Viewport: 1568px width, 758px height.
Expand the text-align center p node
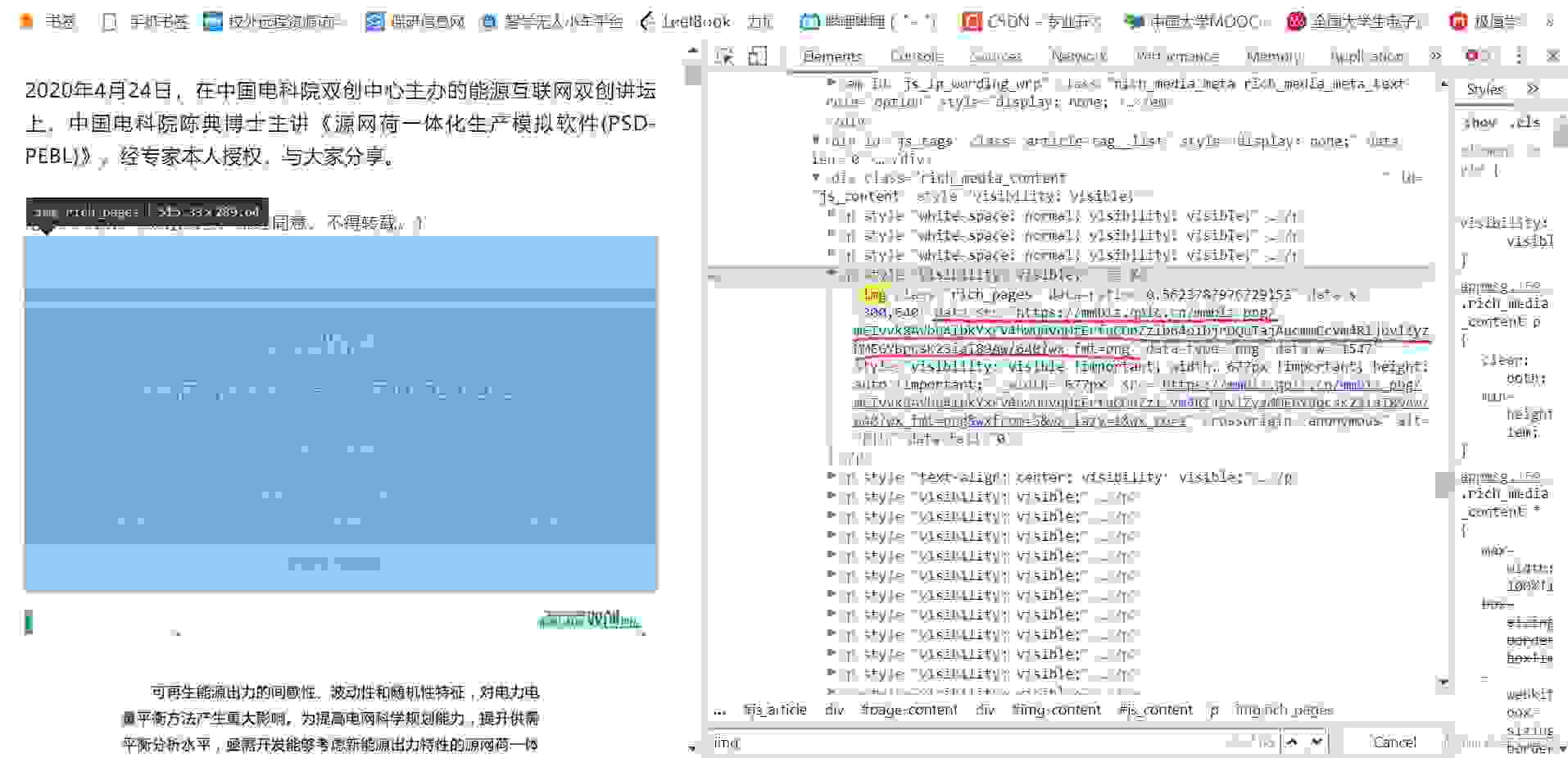831,476
